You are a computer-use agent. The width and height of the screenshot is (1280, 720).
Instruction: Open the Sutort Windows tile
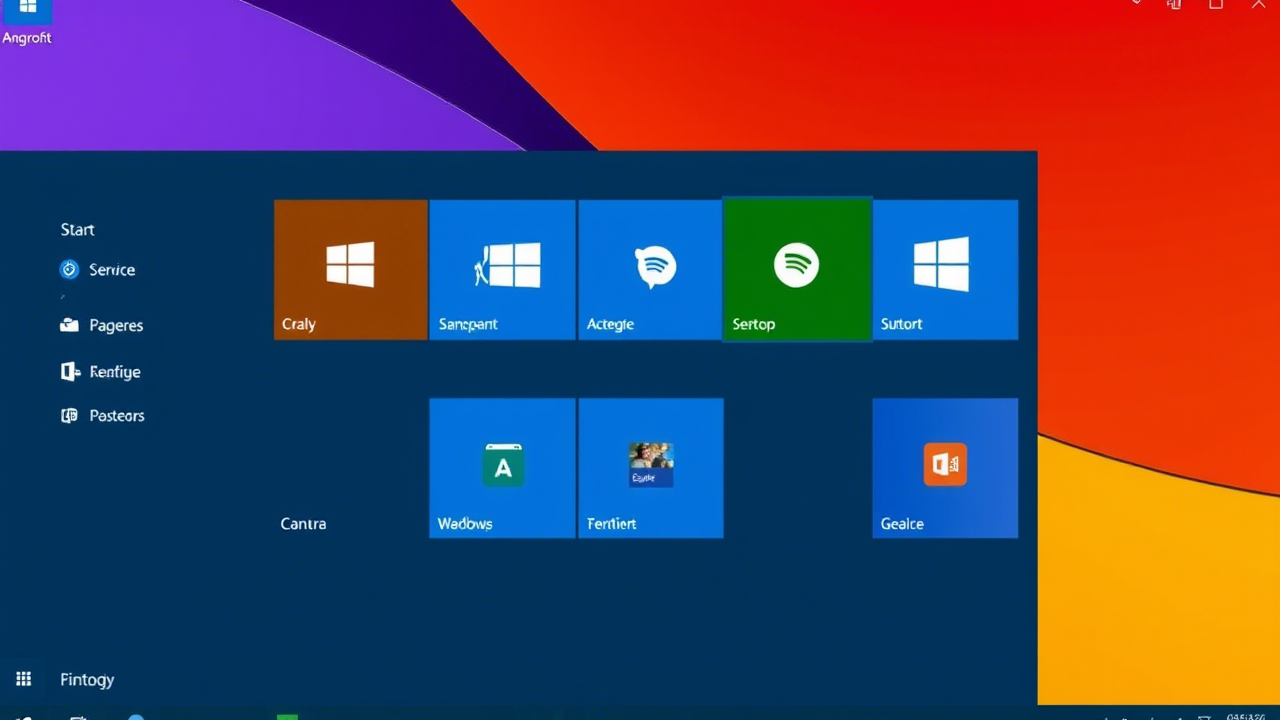click(945, 270)
